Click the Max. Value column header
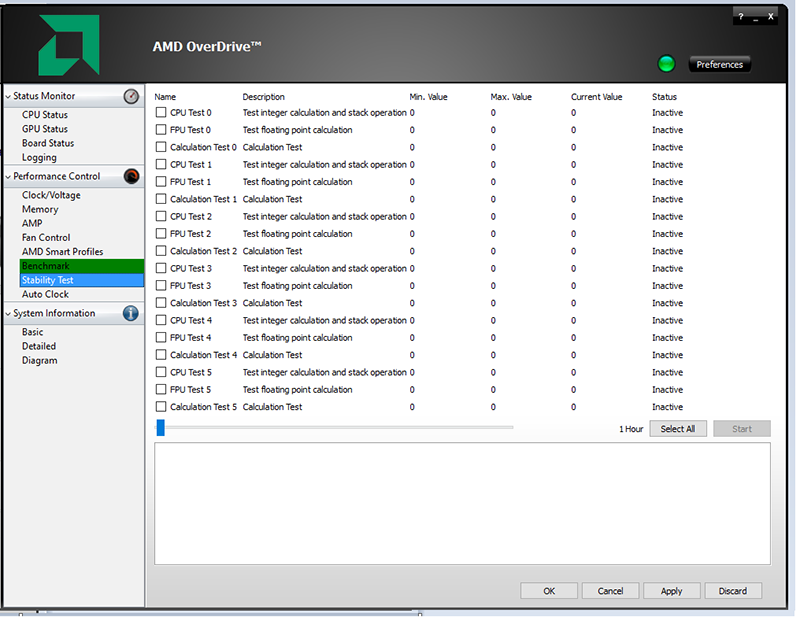Screen dimensions: 800x617 (x=511, y=97)
